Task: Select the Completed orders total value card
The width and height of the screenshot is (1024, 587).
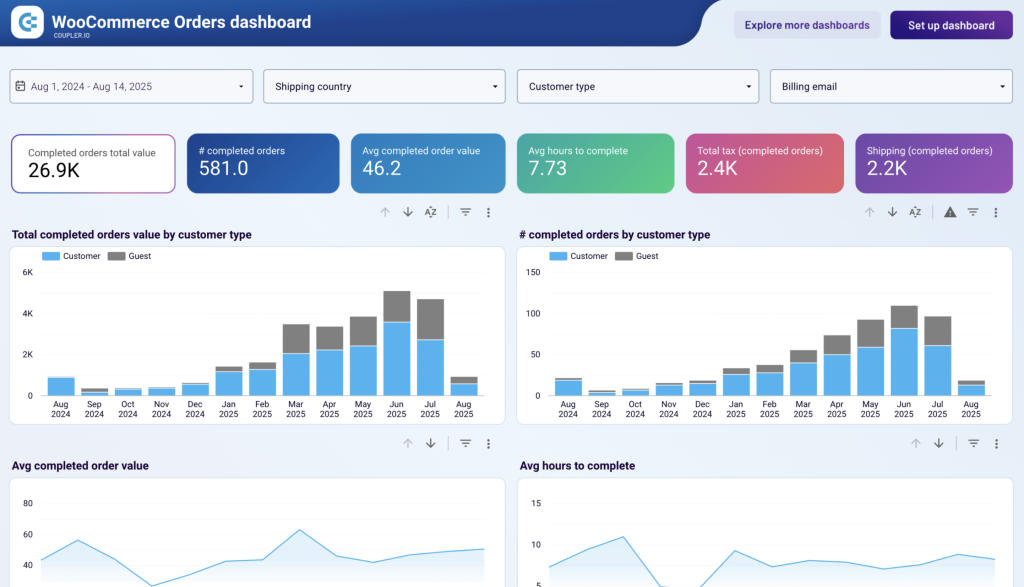Action: point(93,162)
